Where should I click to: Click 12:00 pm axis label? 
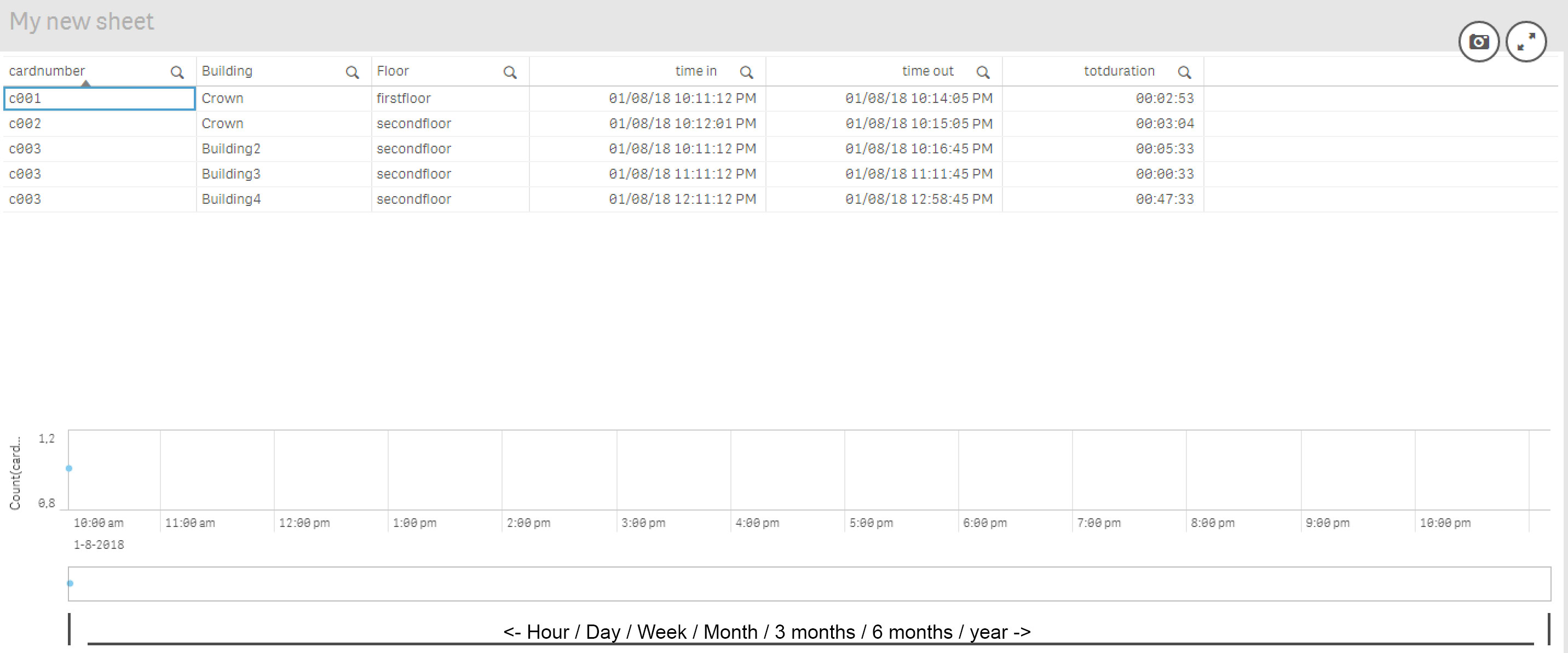pyautogui.click(x=304, y=523)
